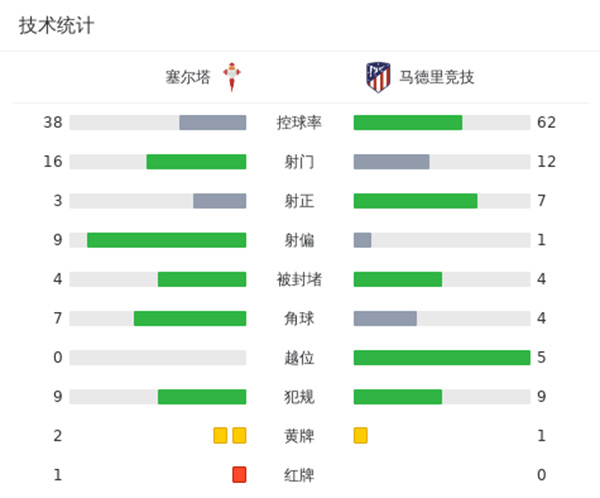Screen dimensions: 600x498
Task: Click Atlético's green 射正 on-target bar
Action: click(415, 201)
